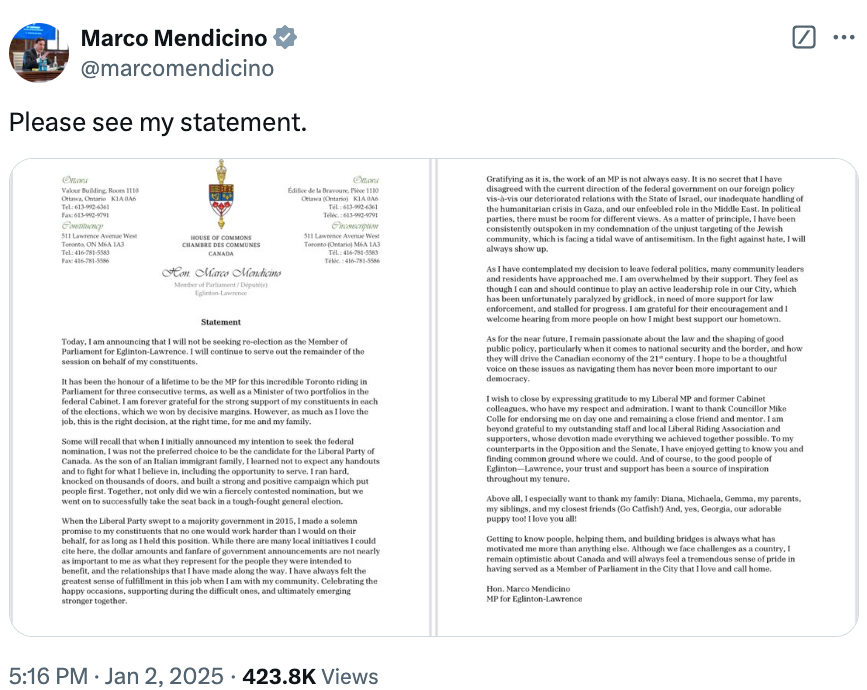Open Marco Mendicino's profile avatar

[x=39, y=53]
